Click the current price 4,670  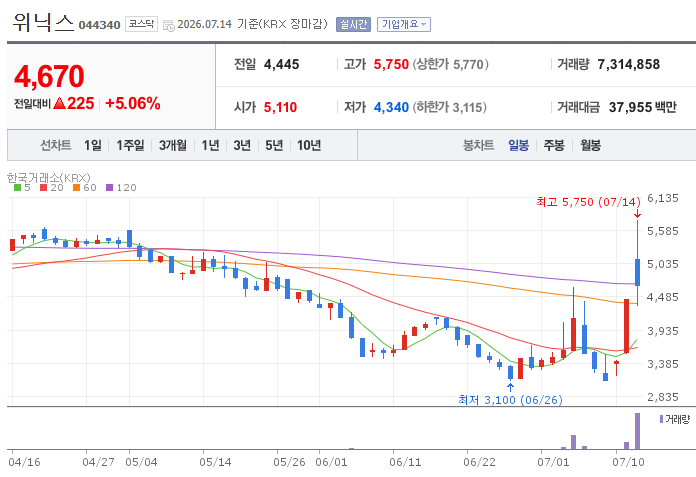point(49,76)
